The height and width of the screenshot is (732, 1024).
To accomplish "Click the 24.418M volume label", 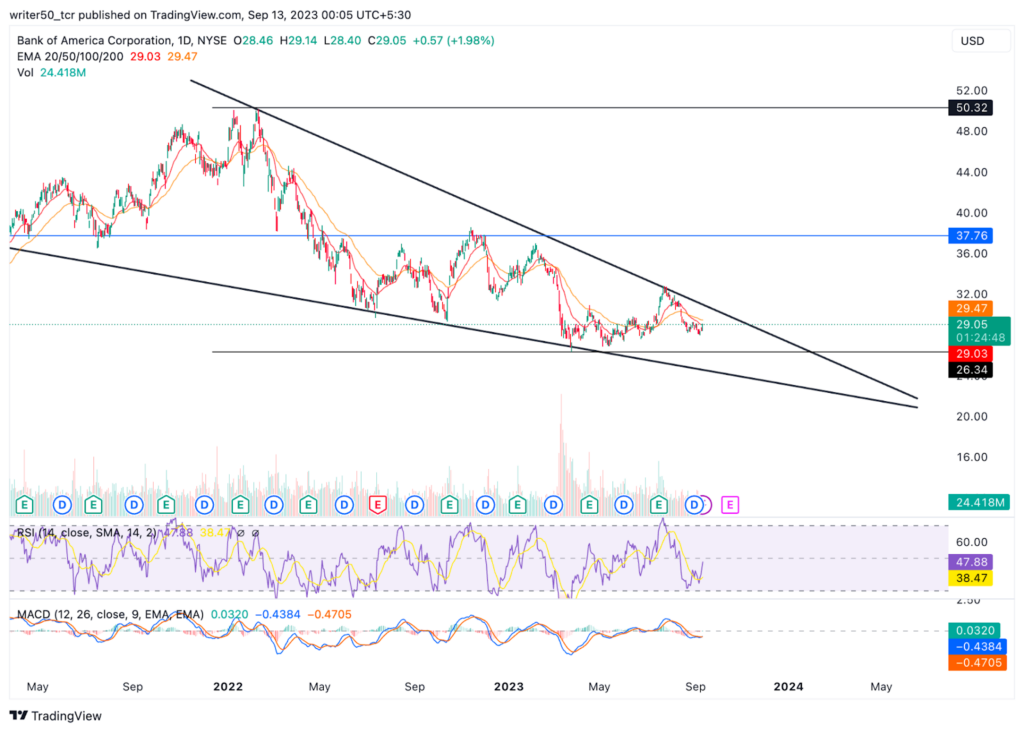I will (x=979, y=503).
